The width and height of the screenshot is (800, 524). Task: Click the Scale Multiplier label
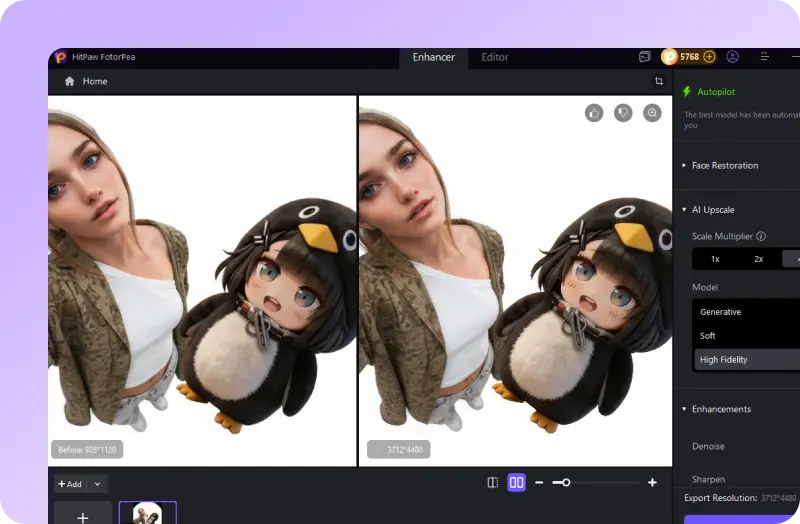point(722,236)
